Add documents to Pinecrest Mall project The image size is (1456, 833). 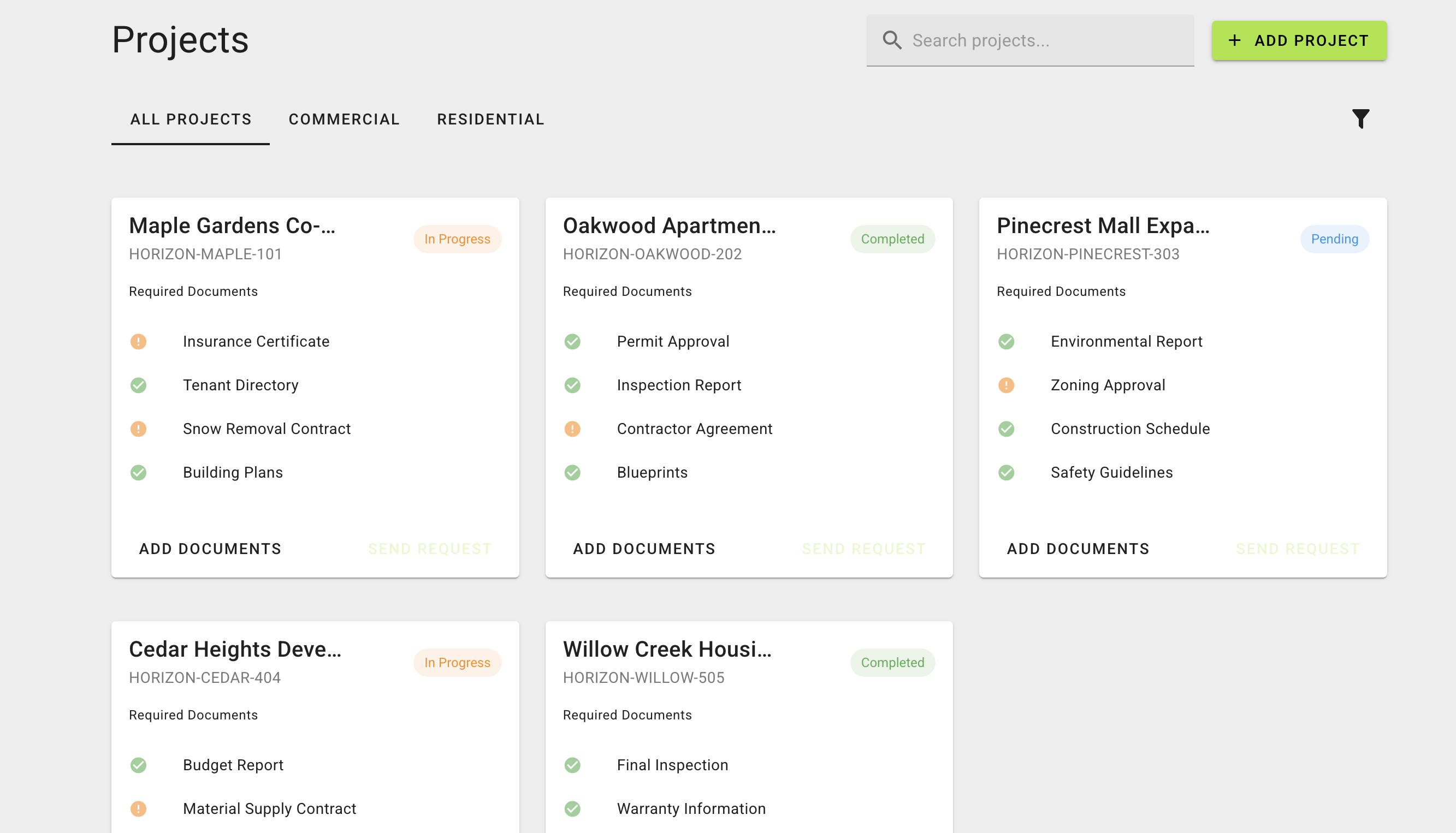[1078, 549]
